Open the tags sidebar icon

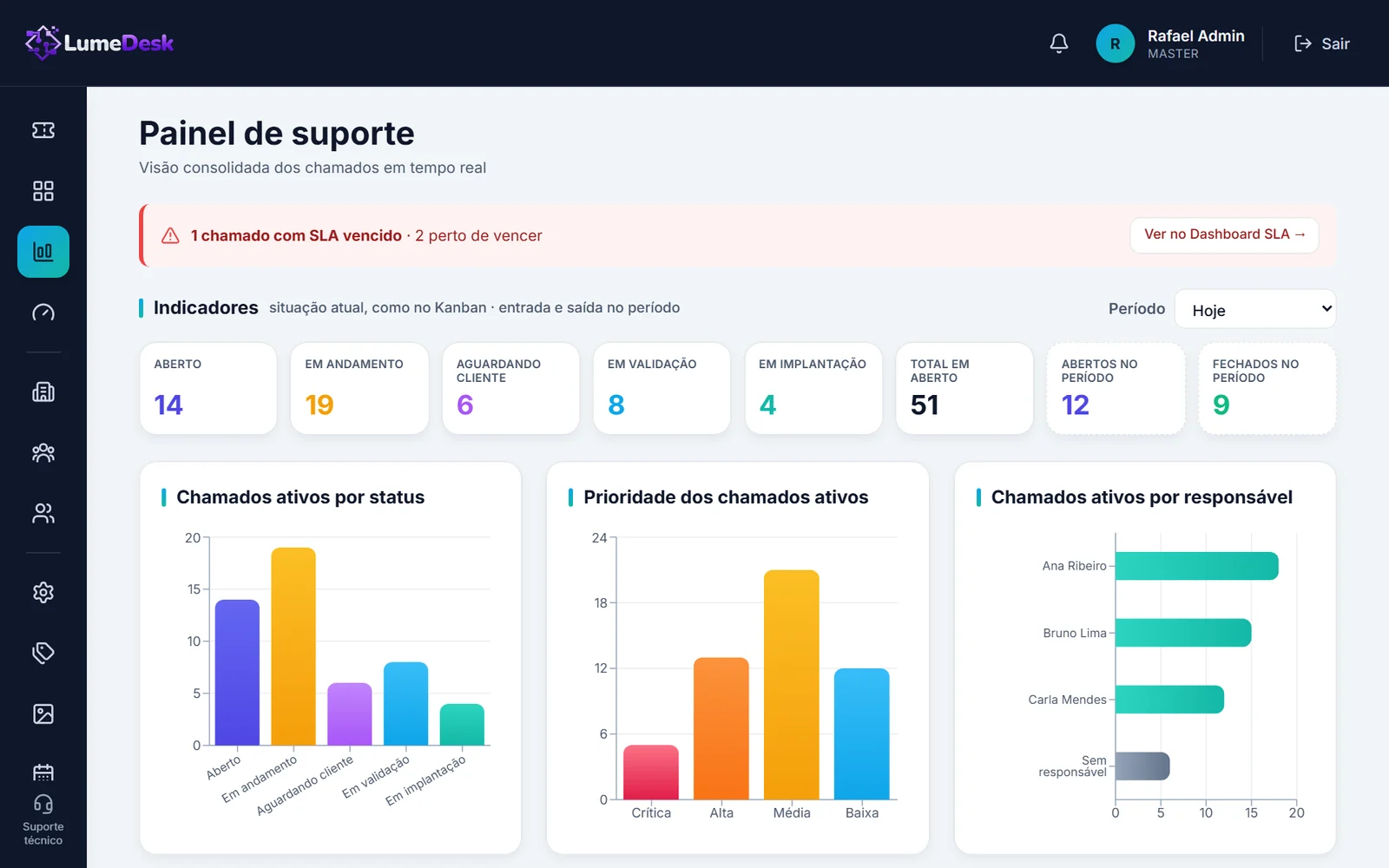click(x=43, y=653)
